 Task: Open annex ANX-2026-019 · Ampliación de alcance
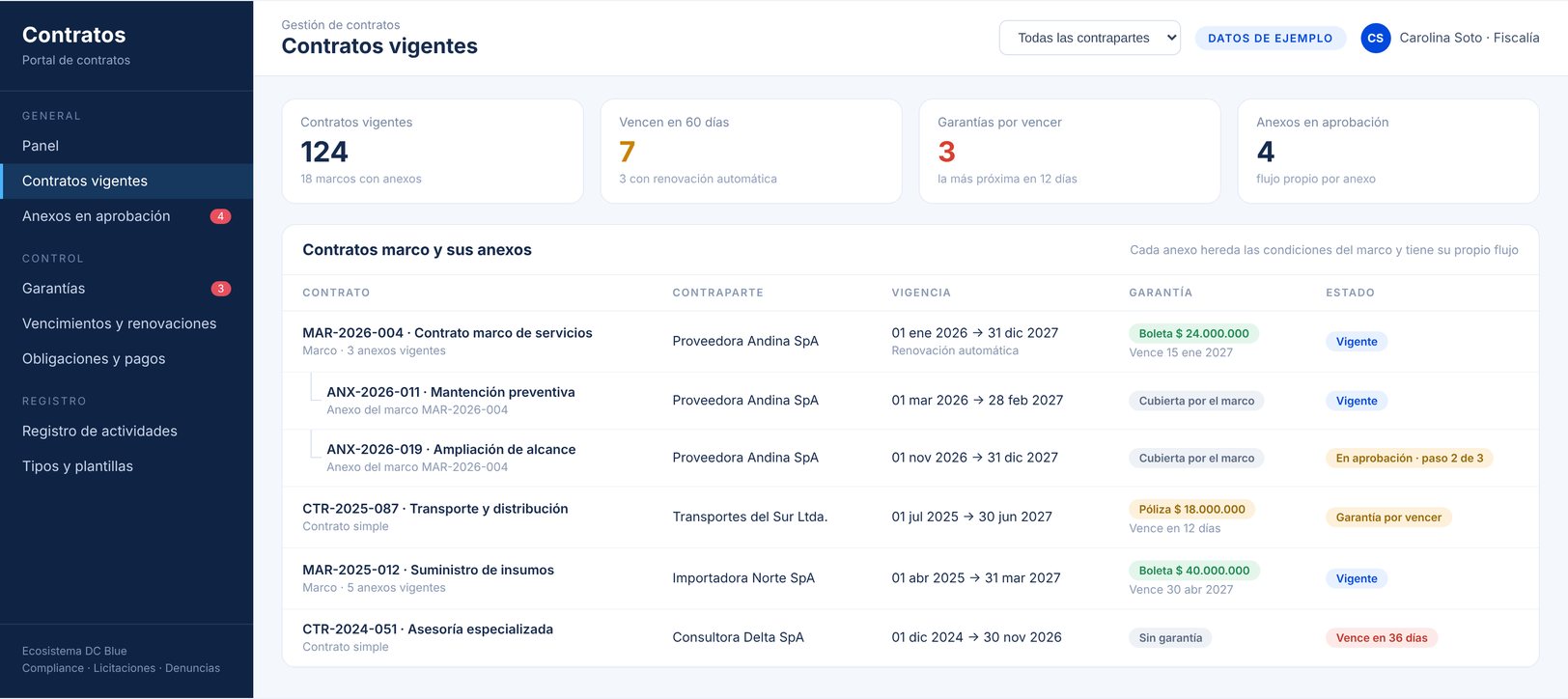point(451,449)
